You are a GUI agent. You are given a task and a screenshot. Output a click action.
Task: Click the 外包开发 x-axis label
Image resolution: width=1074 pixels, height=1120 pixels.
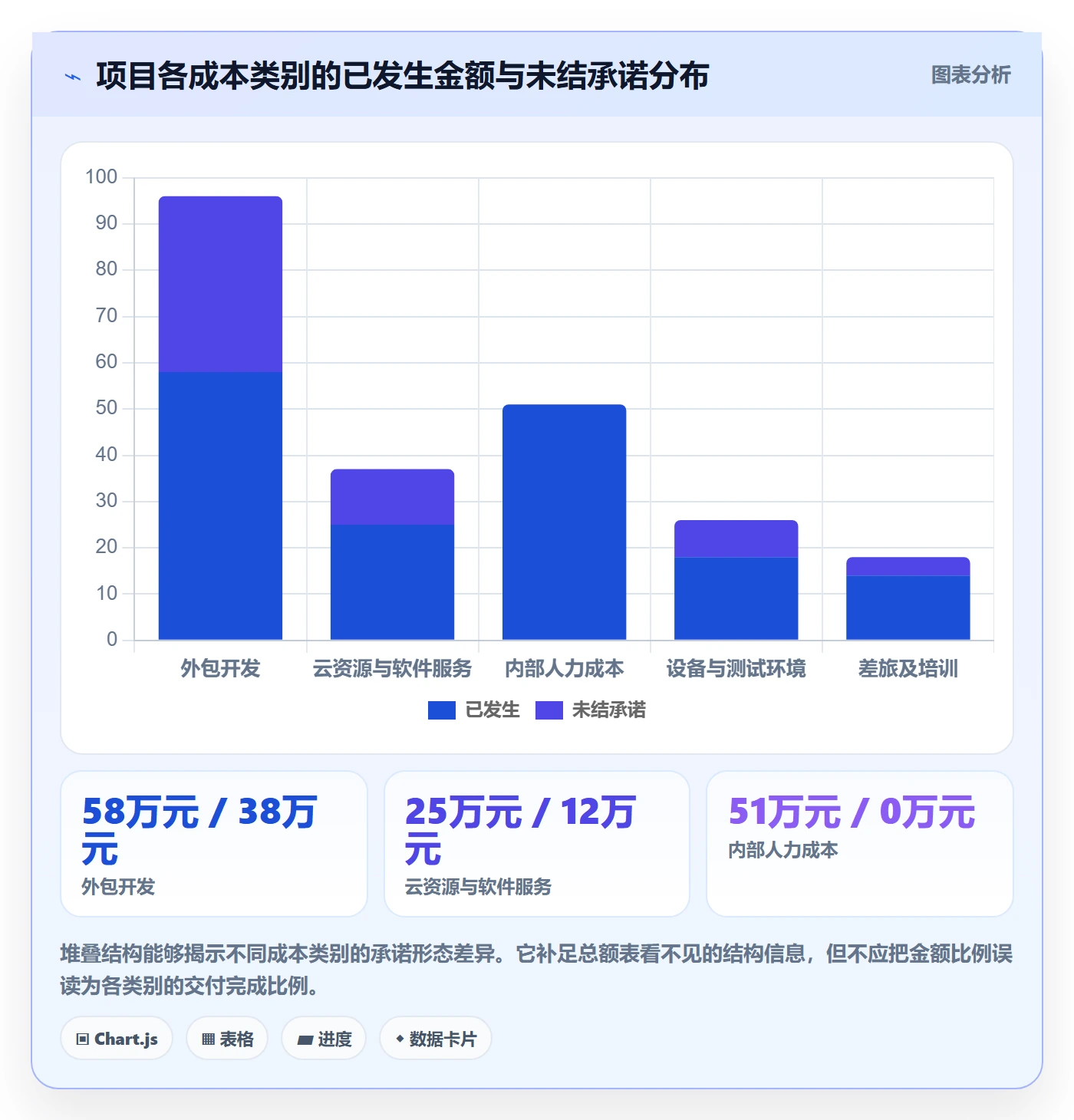220,669
